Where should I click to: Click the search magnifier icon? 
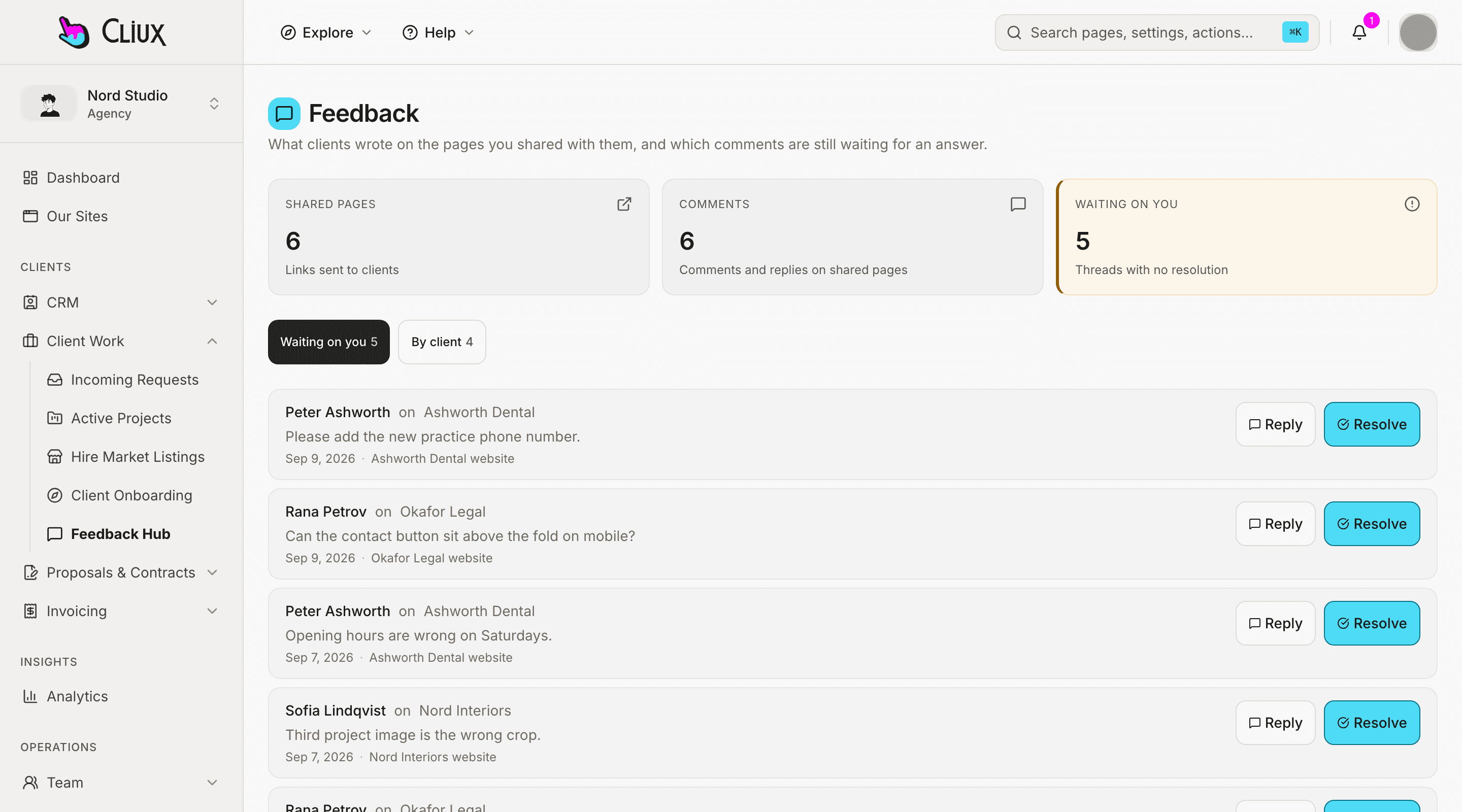coord(1014,32)
